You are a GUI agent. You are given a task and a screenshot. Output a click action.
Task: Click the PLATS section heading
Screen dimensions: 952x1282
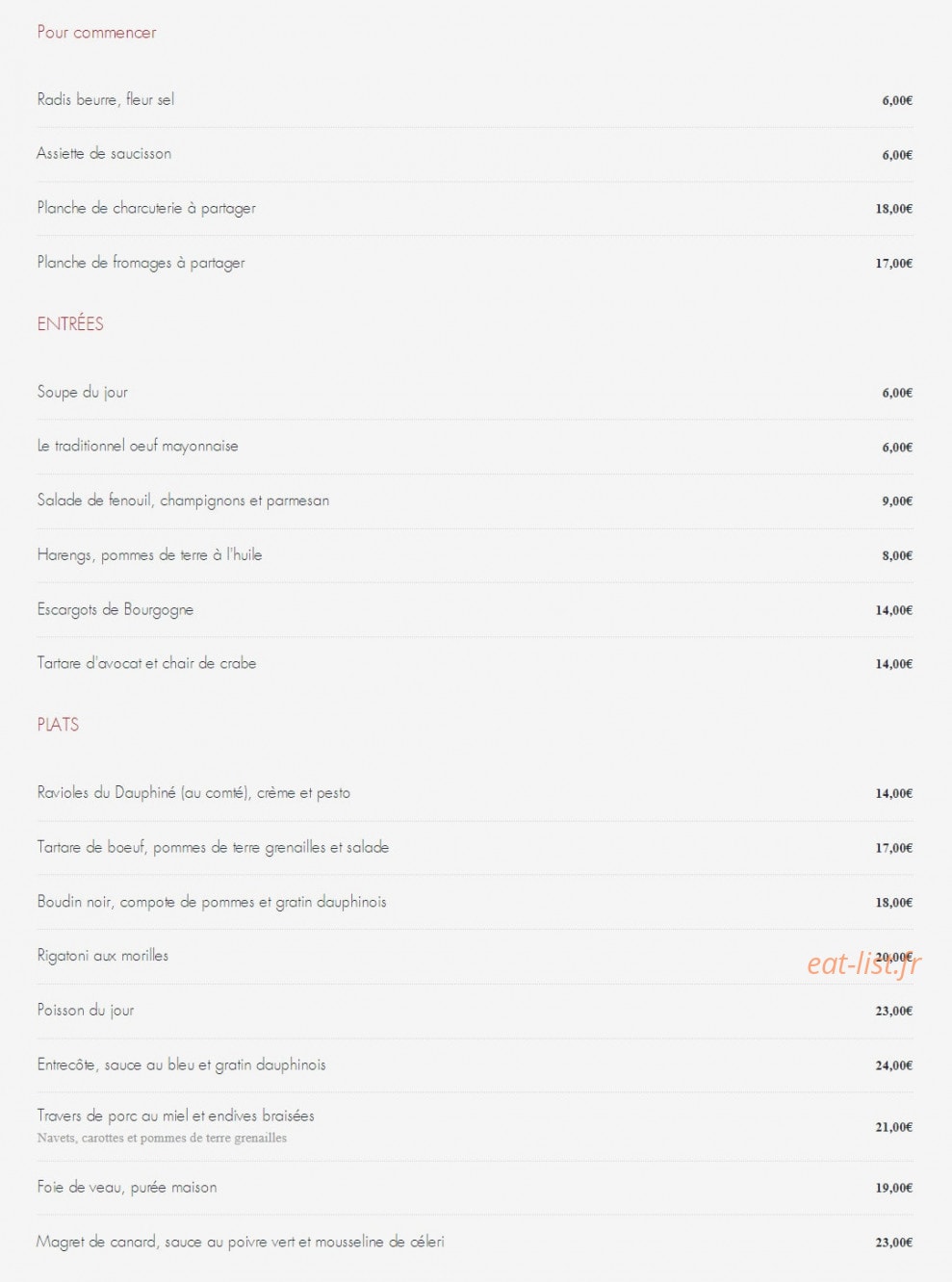(x=58, y=725)
